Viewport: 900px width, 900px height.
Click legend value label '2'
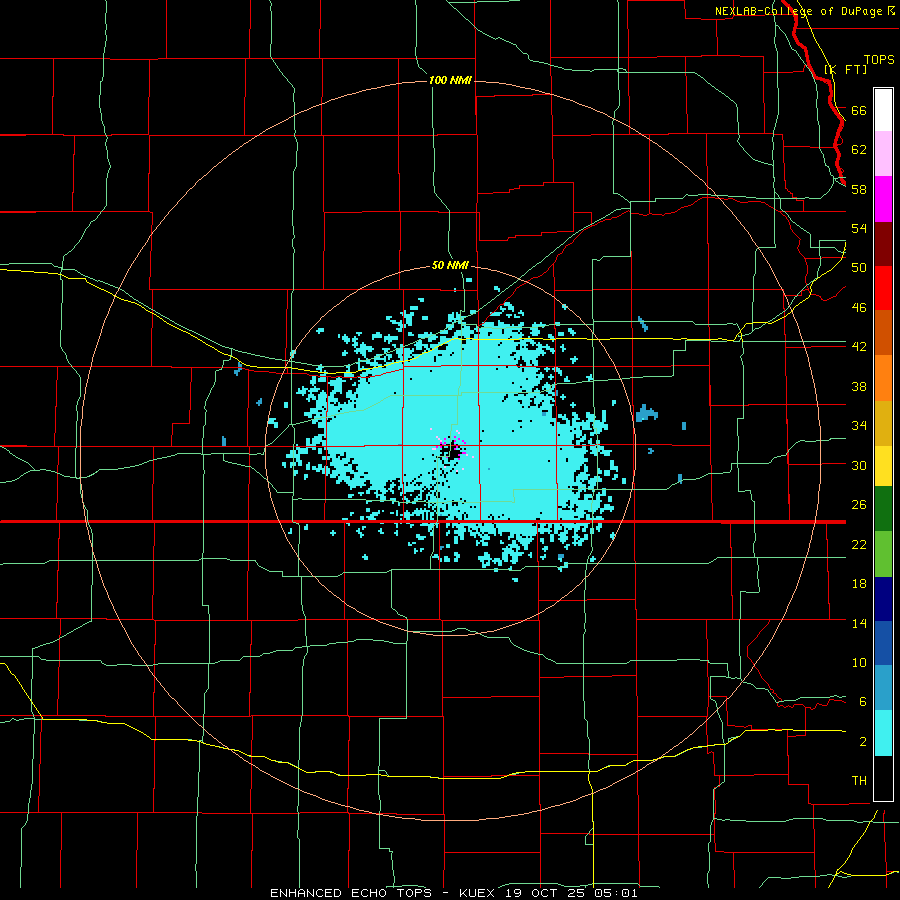[x=863, y=742]
